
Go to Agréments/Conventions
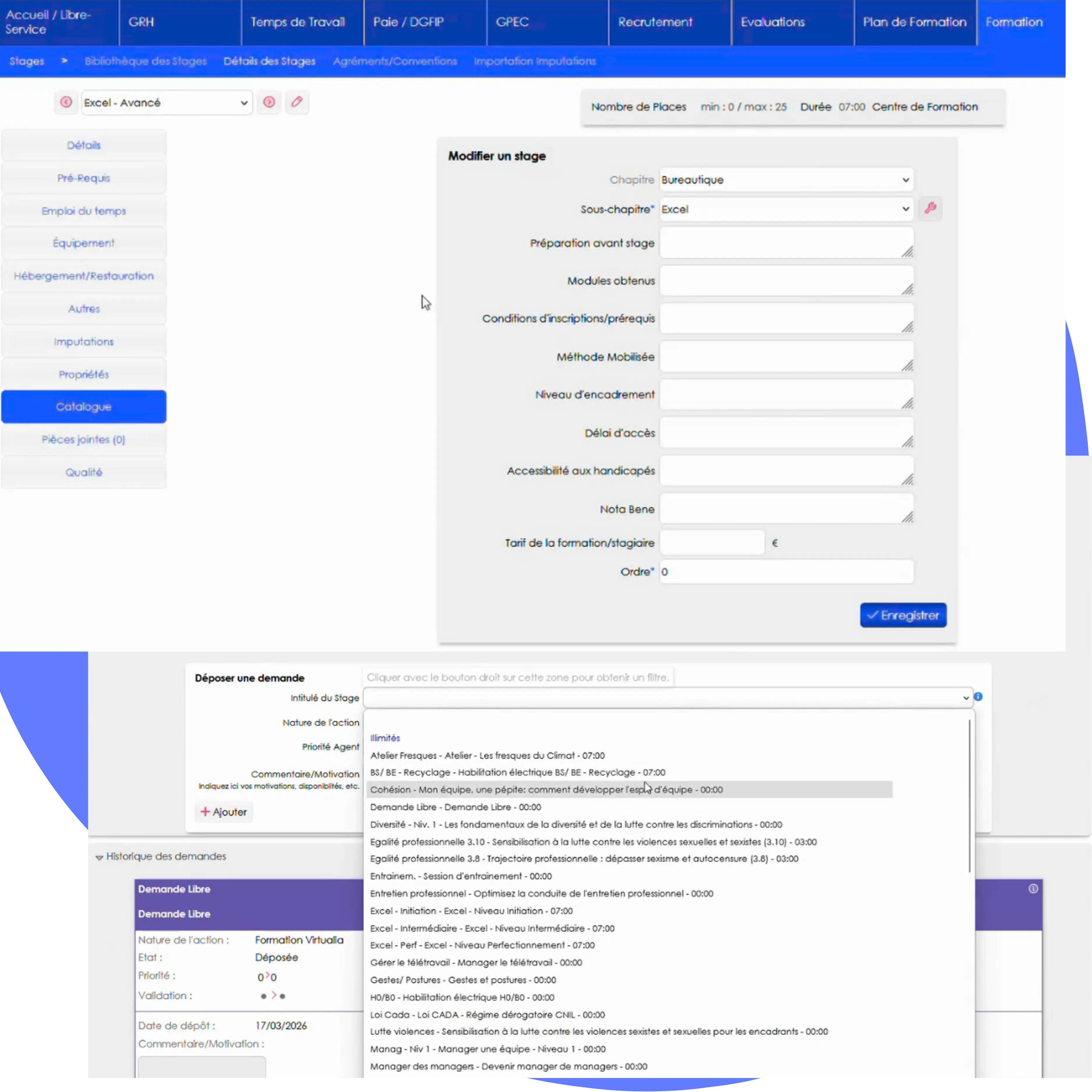click(395, 61)
